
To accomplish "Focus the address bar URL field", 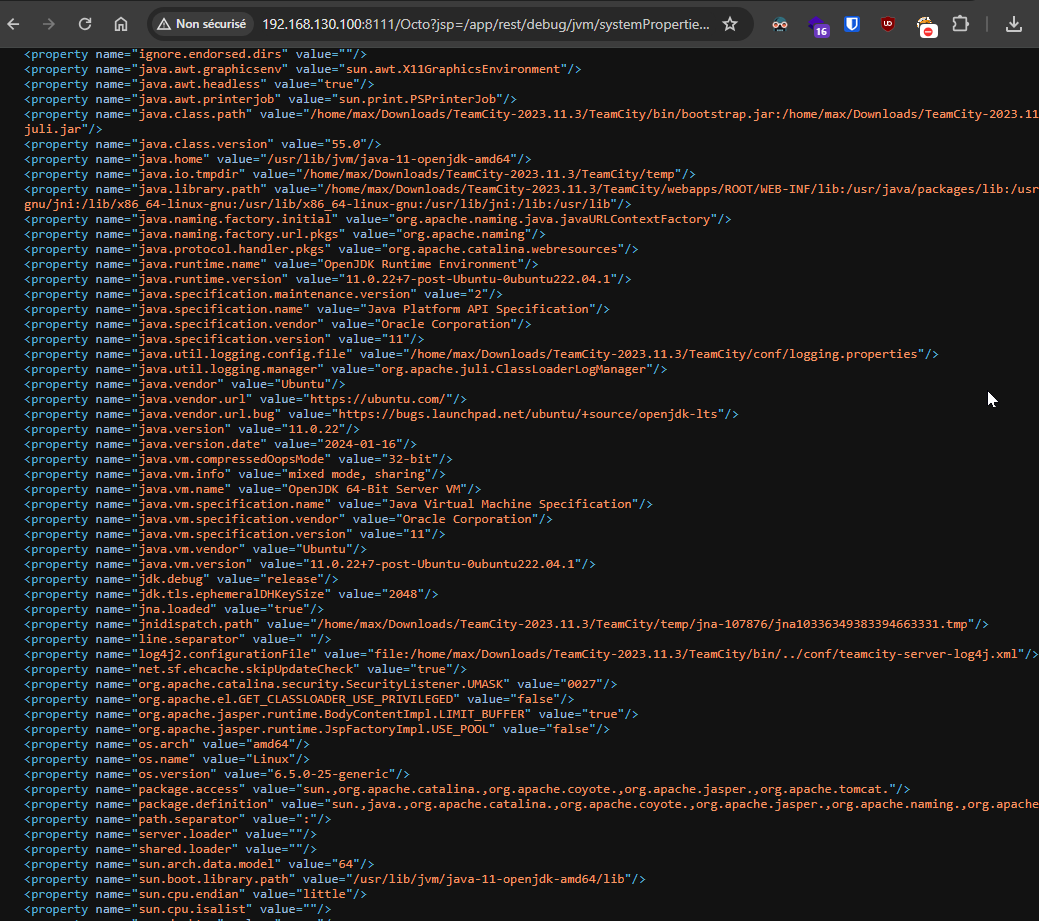I will click(486, 25).
